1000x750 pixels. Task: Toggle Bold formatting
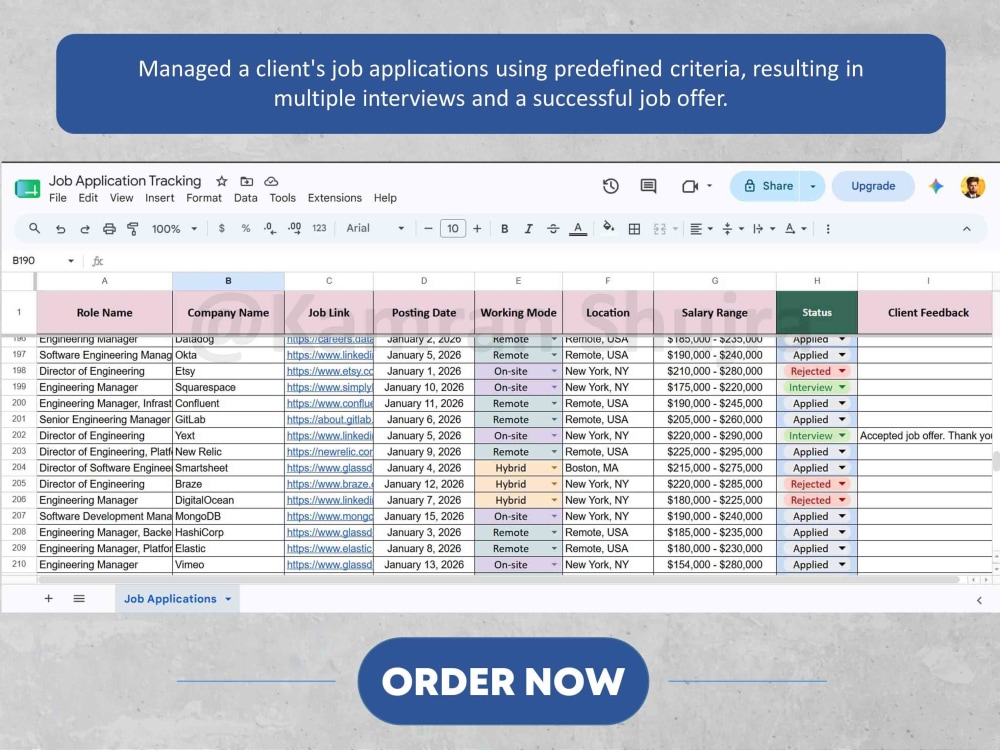[504, 229]
